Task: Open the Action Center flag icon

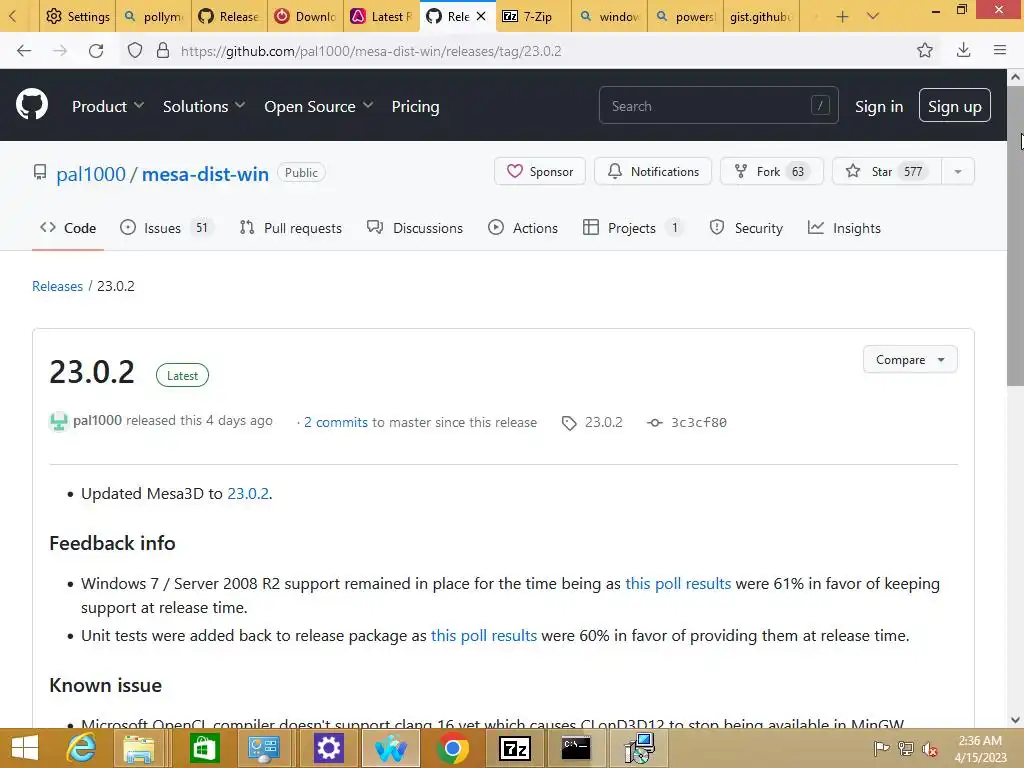Action: 881,749
